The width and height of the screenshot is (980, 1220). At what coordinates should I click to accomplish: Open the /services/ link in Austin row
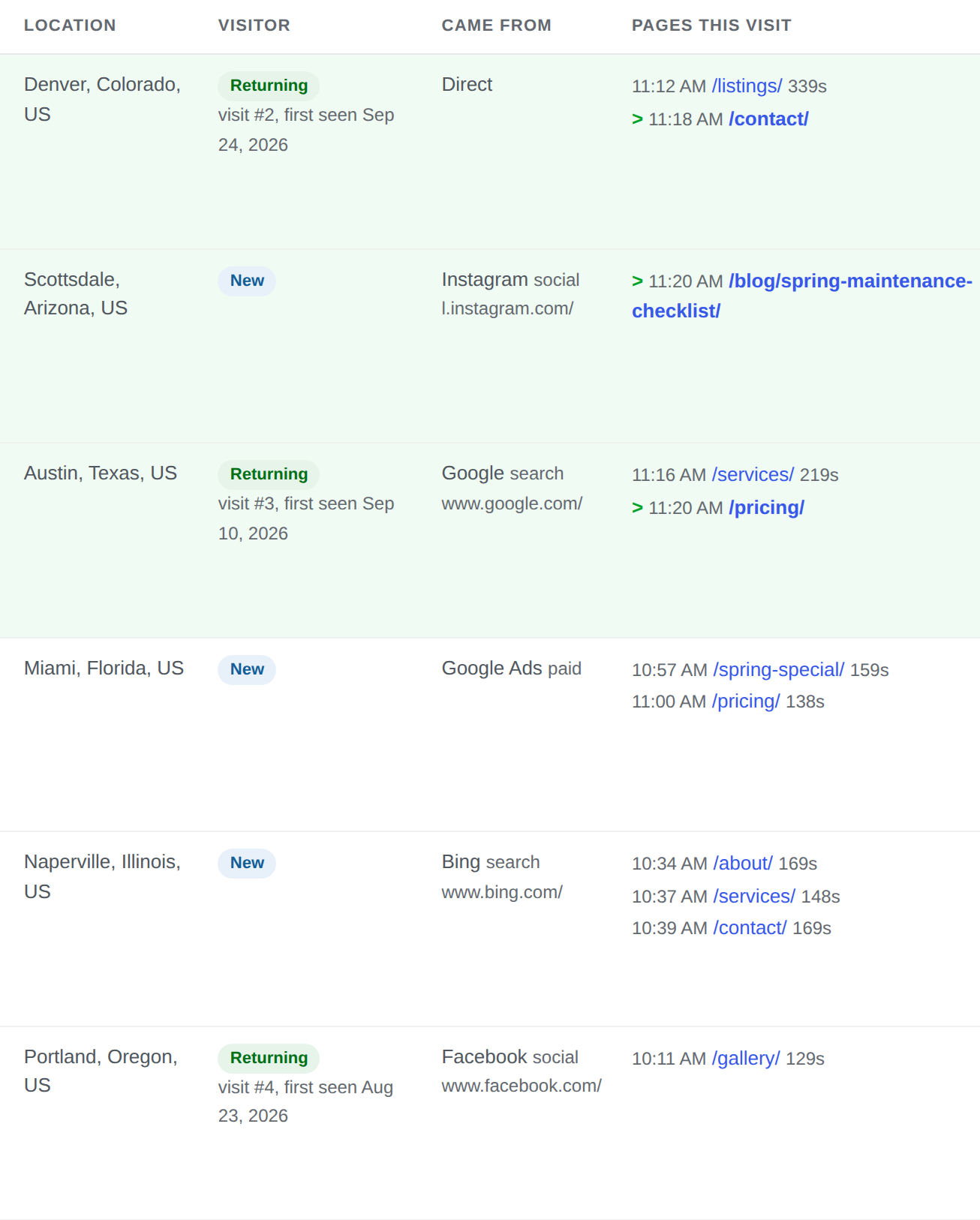753,475
